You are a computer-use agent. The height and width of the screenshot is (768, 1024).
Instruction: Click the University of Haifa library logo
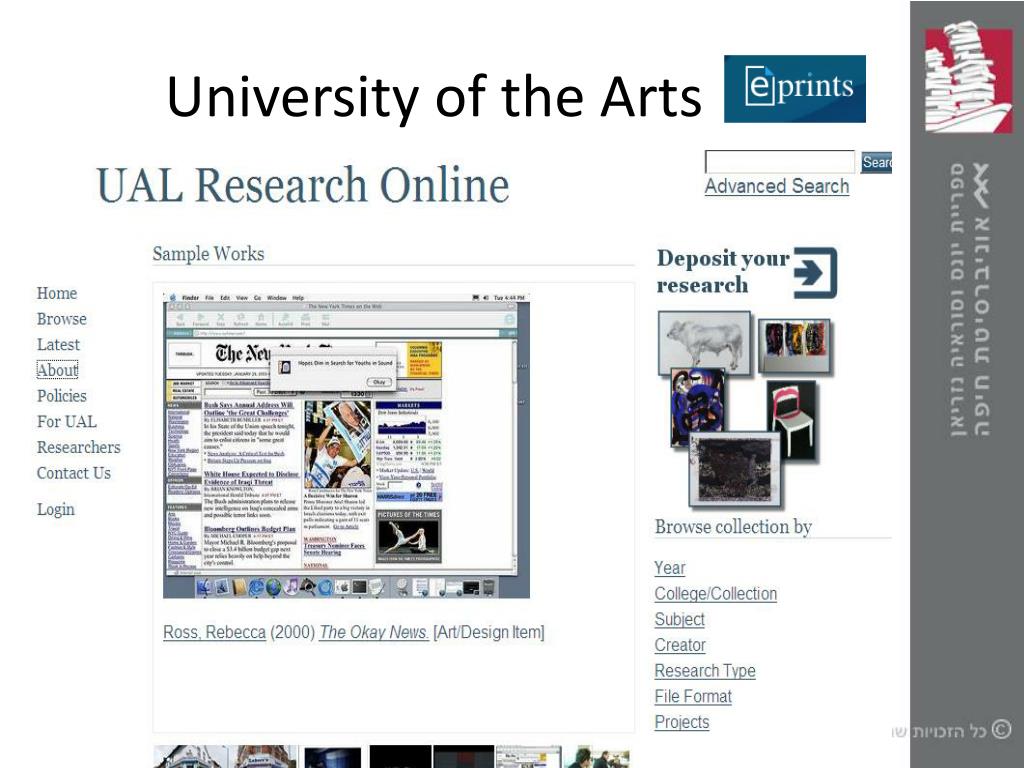coord(968,77)
